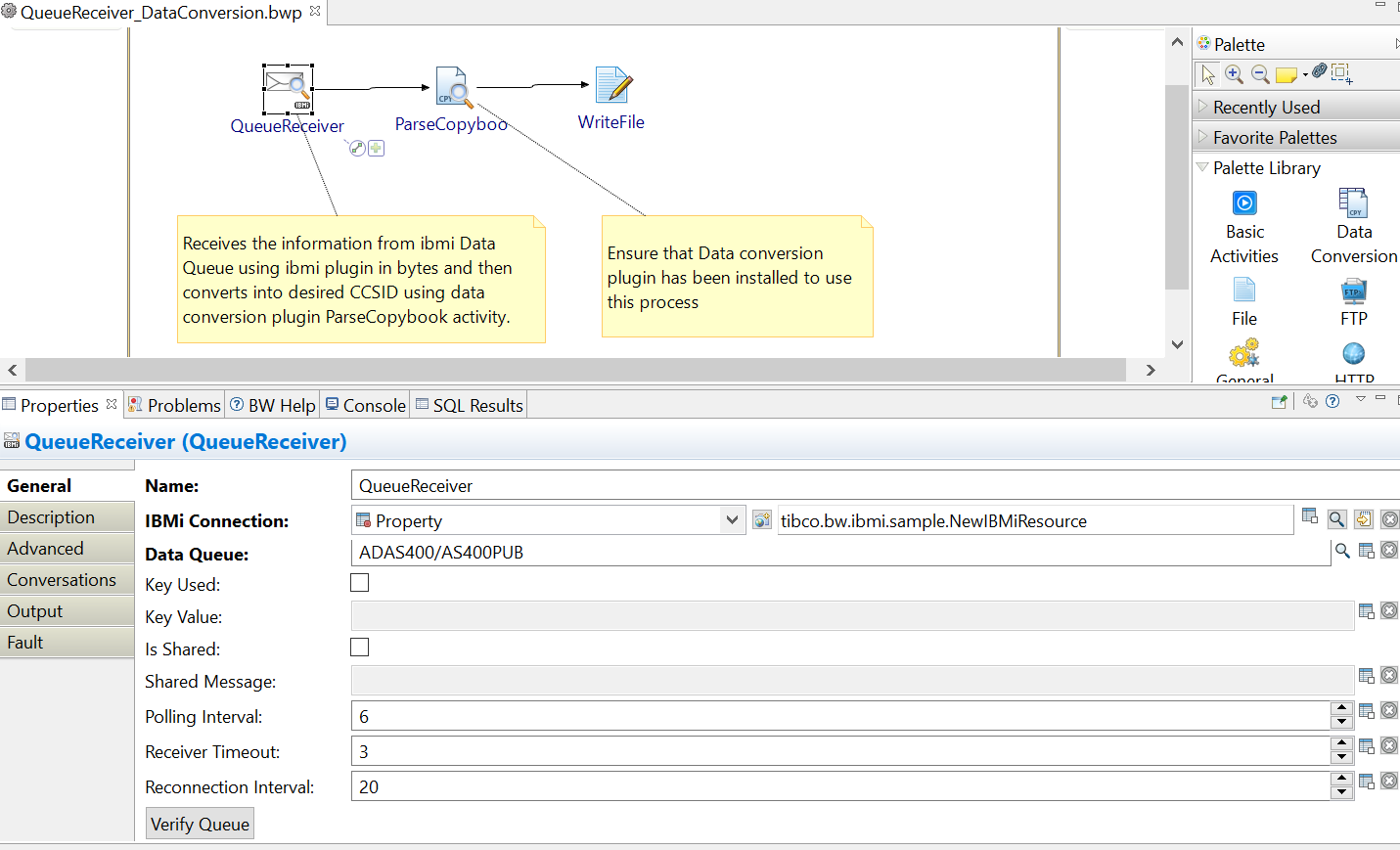The image size is (1400, 850).
Task: Click the canvas vertical scrollbar down arrow
Action: tap(1177, 344)
